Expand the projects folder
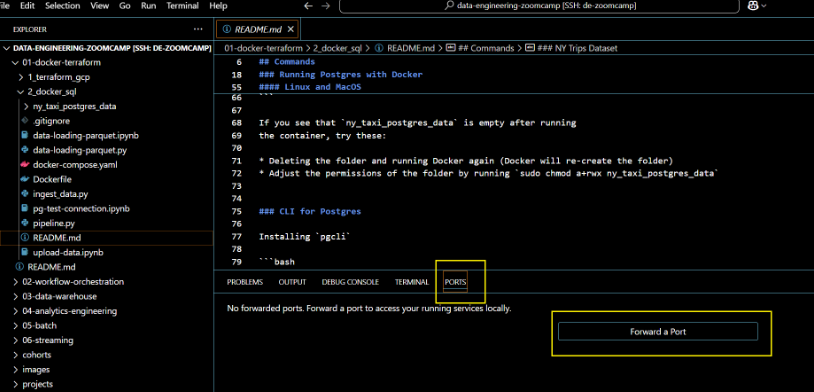Screen dimensions: 814x392 (x=15, y=384)
